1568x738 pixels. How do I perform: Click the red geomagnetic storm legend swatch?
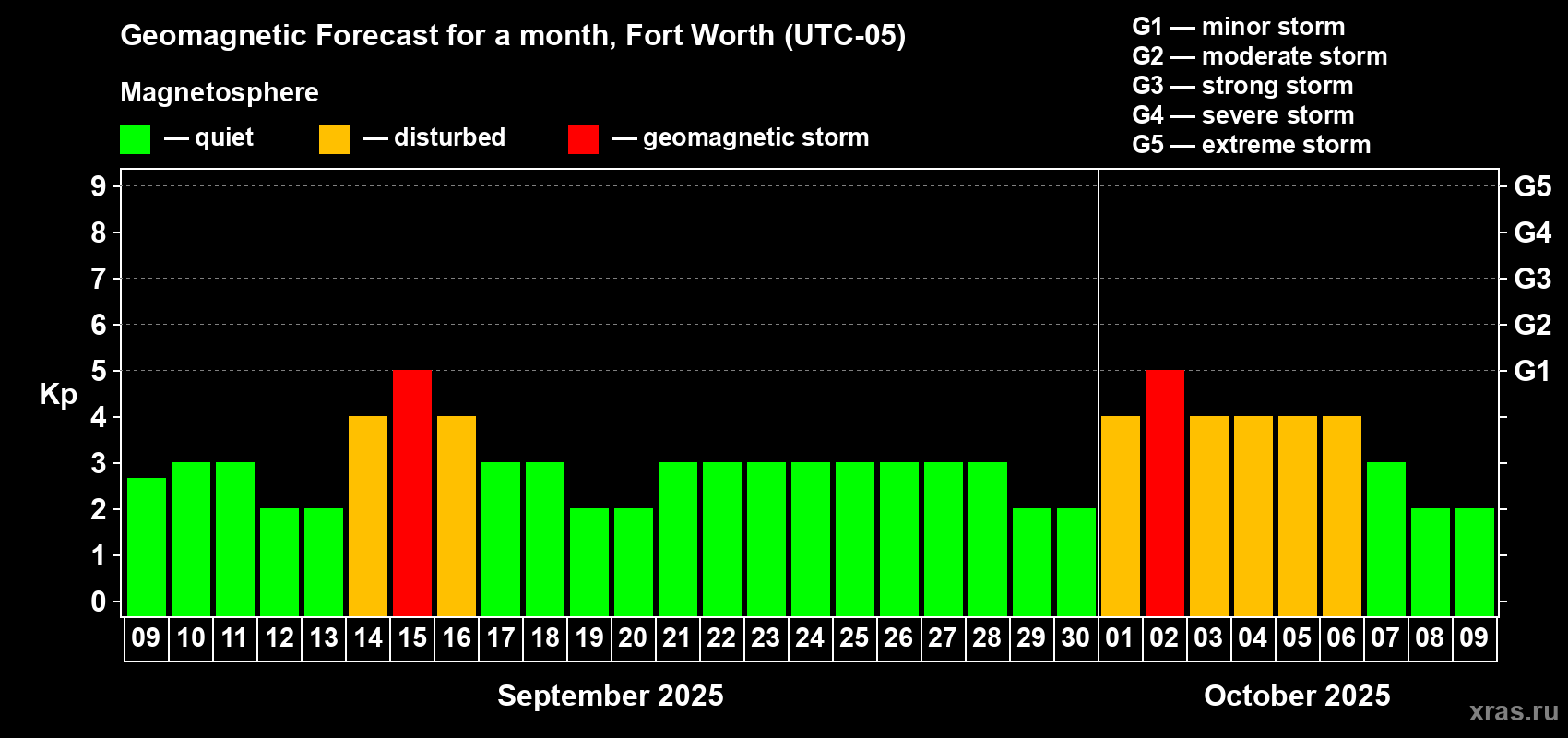click(583, 139)
